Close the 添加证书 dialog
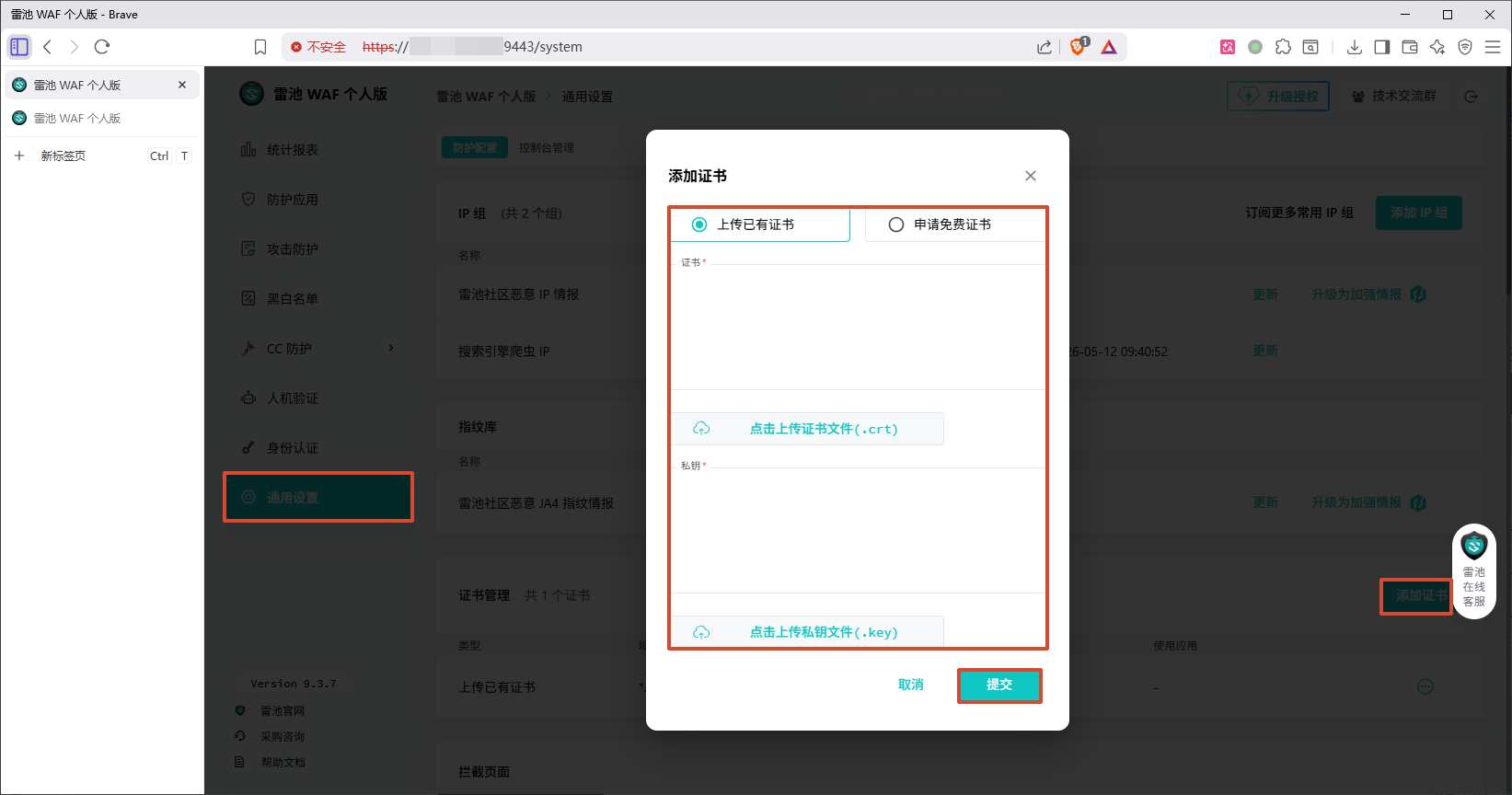The height and width of the screenshot is (795, 1512). (1031, 176)
